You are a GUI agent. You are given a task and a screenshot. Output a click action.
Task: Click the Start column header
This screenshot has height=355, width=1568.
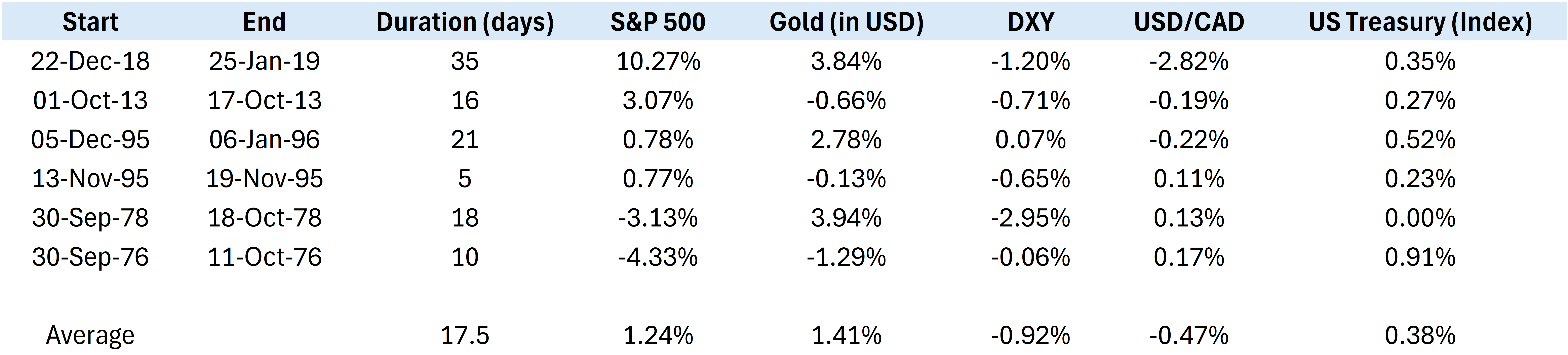pyautogui.click(x=90, y=22)
